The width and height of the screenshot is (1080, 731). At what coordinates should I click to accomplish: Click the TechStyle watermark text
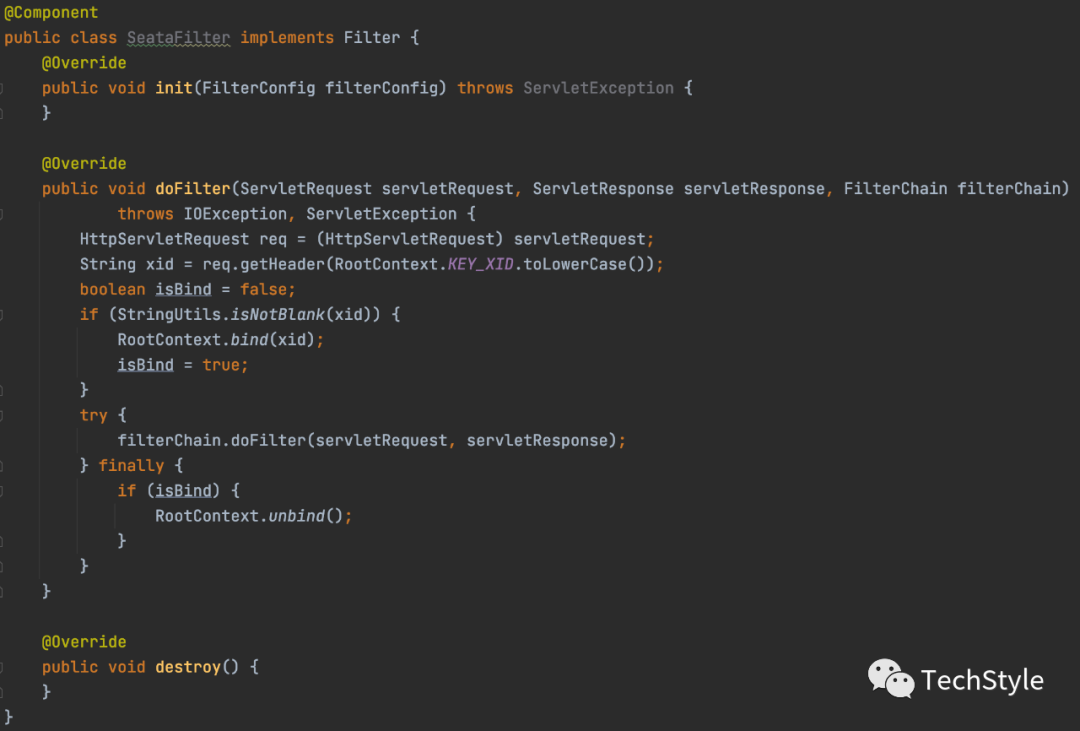coord(982,681)
